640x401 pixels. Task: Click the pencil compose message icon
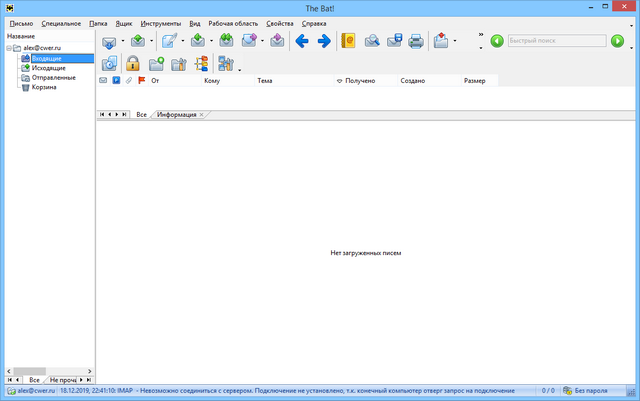169,41
